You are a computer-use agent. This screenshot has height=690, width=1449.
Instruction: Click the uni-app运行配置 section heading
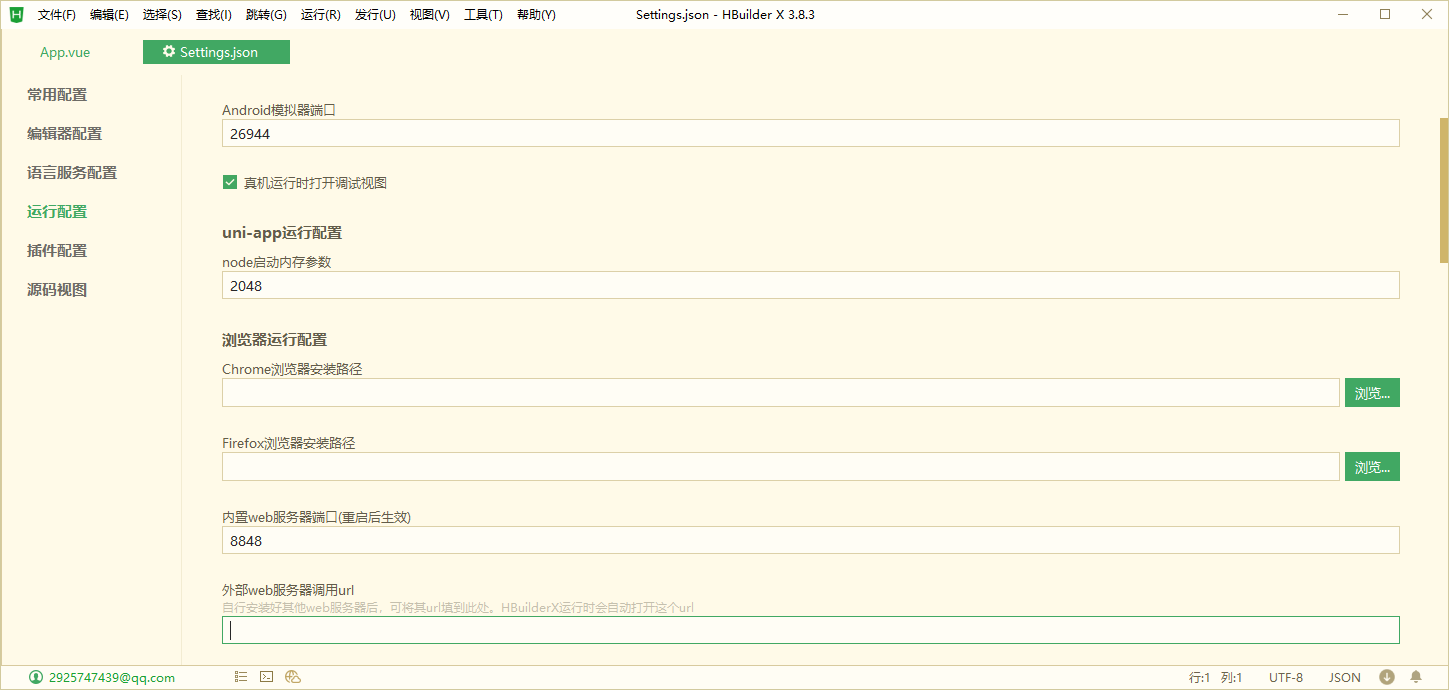pyautogui.click(x=282, y=233)
